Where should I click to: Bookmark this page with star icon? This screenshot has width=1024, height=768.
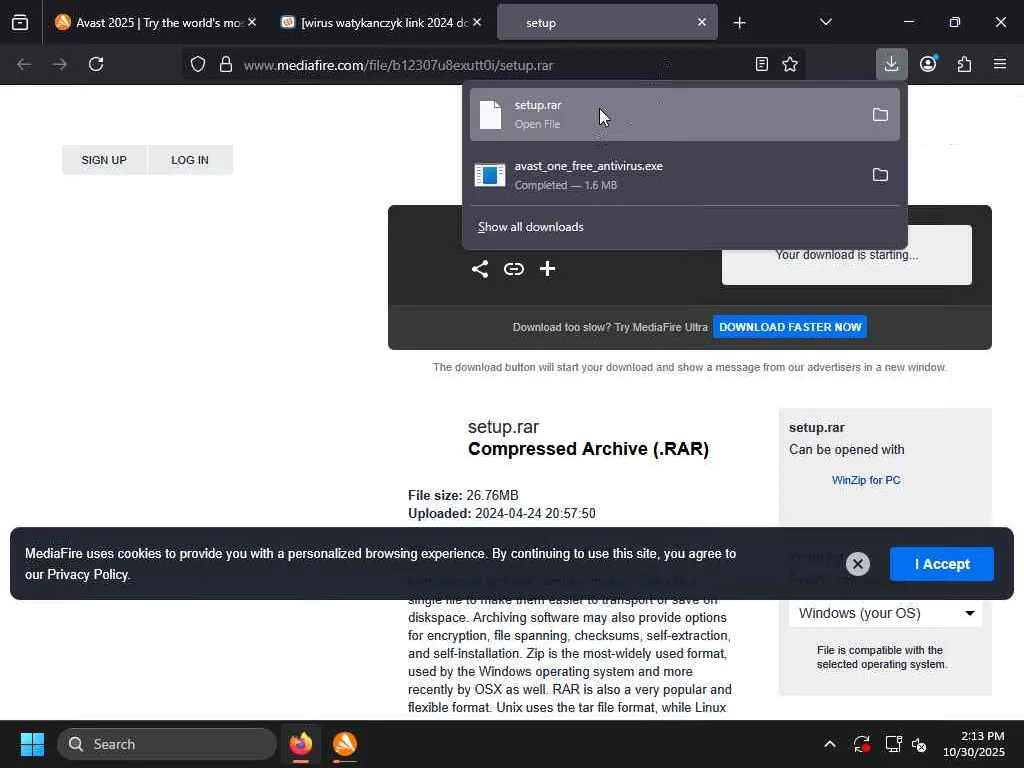(x=790, y=64)
